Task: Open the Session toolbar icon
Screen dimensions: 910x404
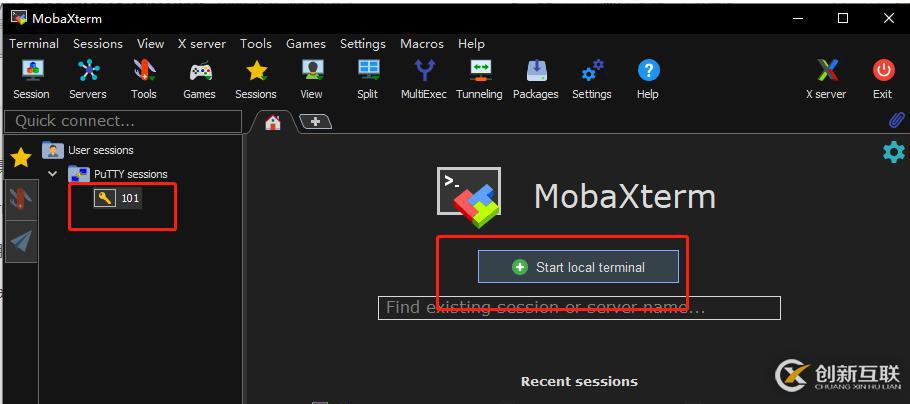Action: [x=31, y=71]
